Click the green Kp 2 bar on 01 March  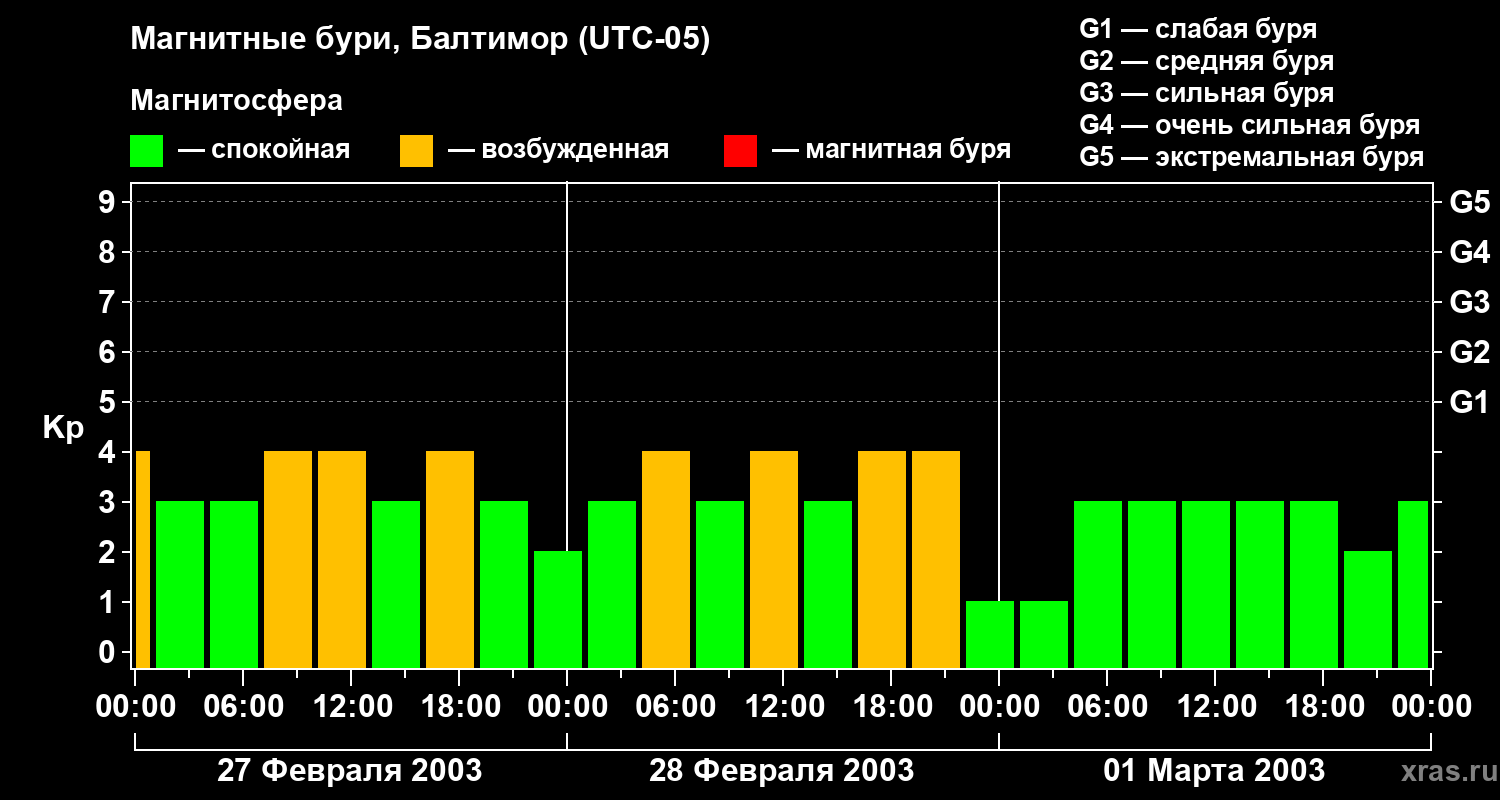[1368, 609]
